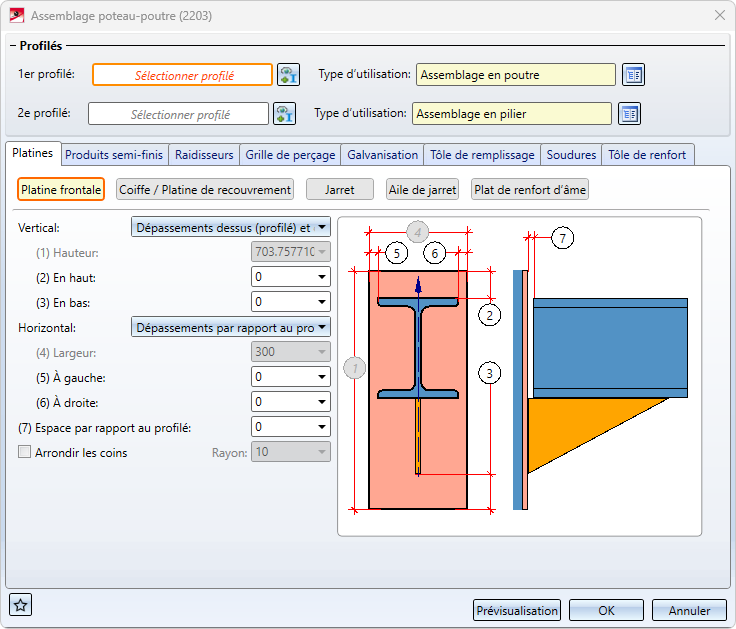Switch to the Soudures tab
Screen dimensions: 736x629
(x=571, y=155)
